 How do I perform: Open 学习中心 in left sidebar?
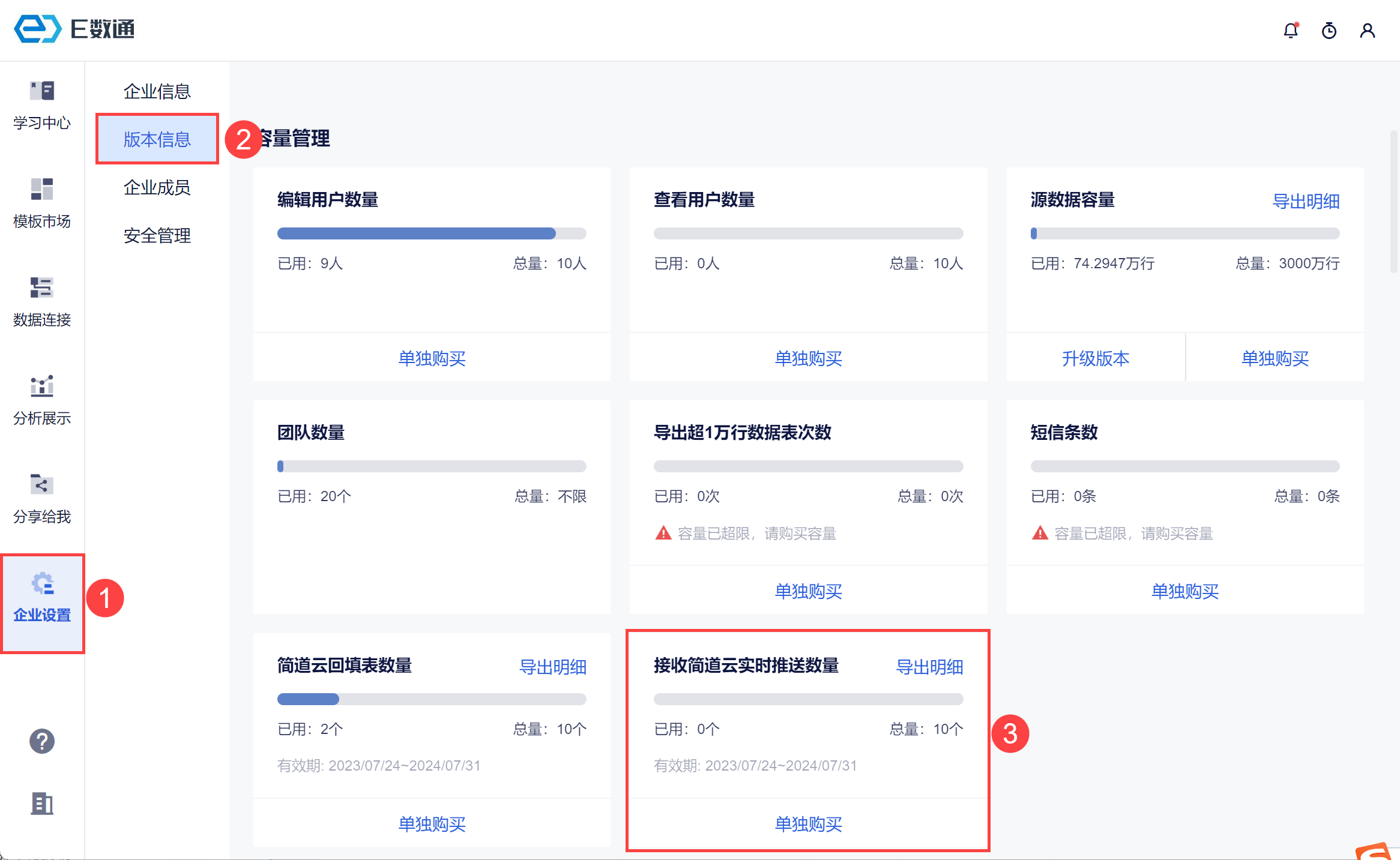pyautogui.click(x=42, y=106)
